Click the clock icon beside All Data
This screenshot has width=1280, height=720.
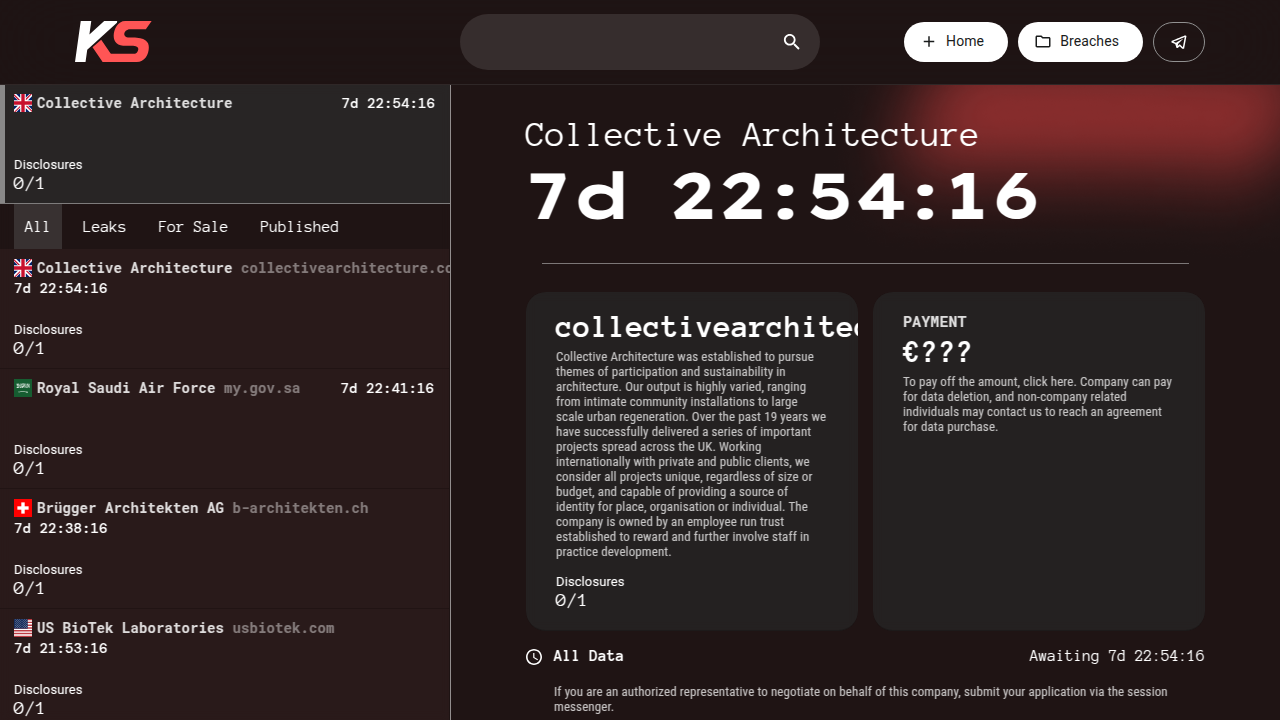point(534,657)
